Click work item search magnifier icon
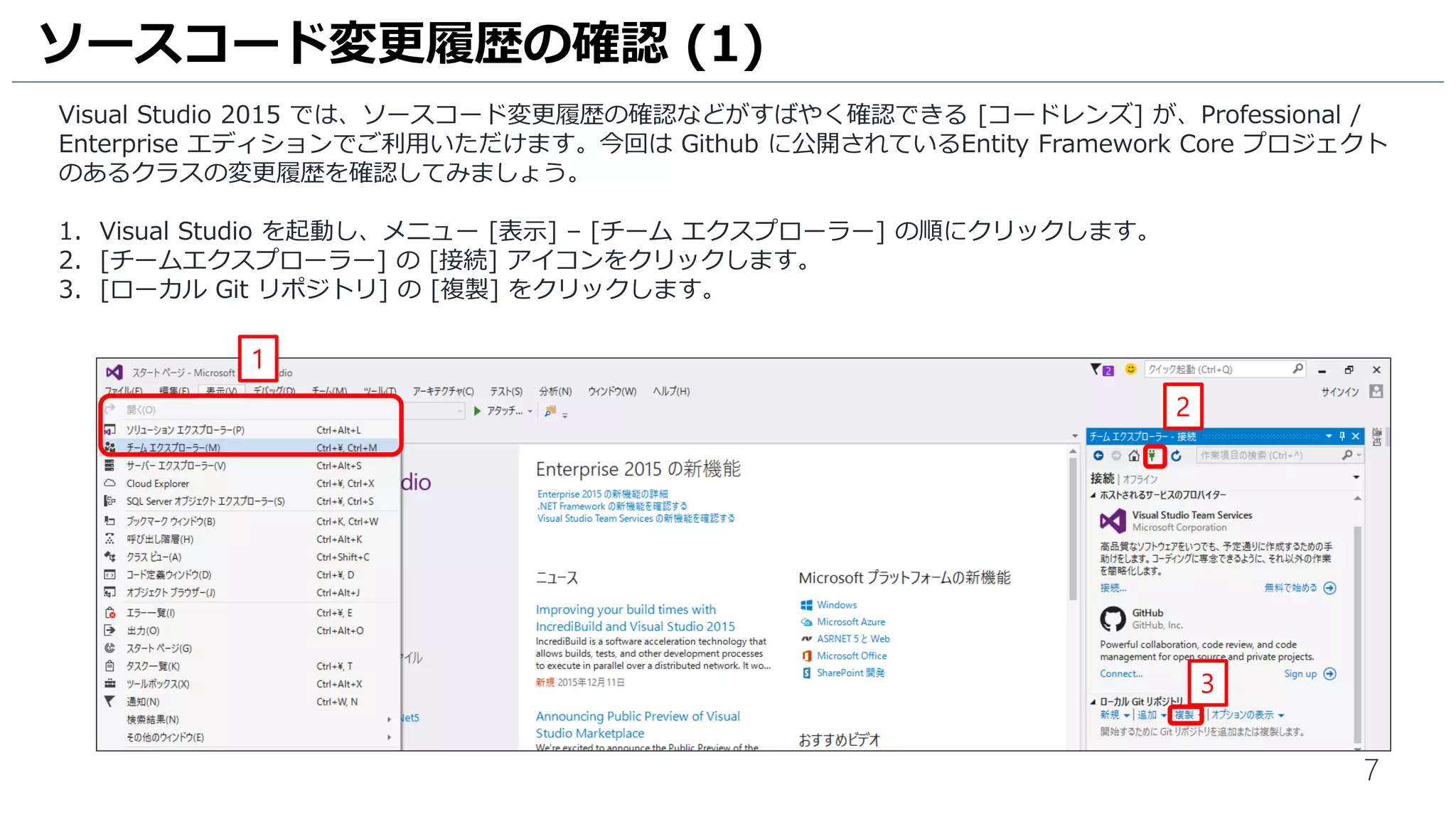The width and height of the screenshot is (1456, 819). pos(1347,455)
